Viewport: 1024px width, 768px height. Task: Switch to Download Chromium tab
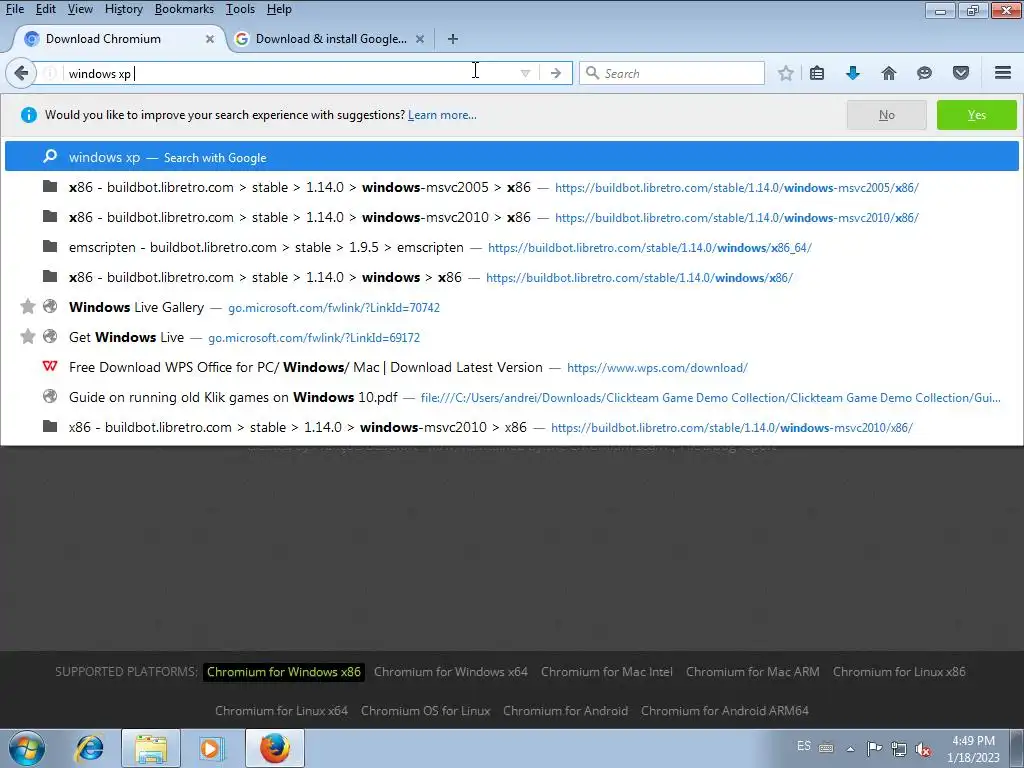pyautogui.click(x=118, y=39)
